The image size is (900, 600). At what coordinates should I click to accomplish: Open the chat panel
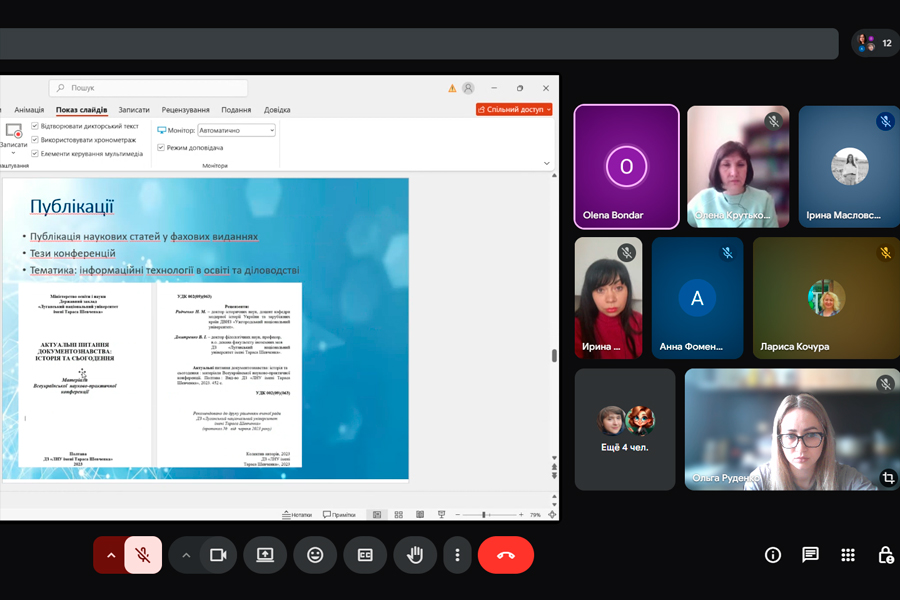[810, 555]
